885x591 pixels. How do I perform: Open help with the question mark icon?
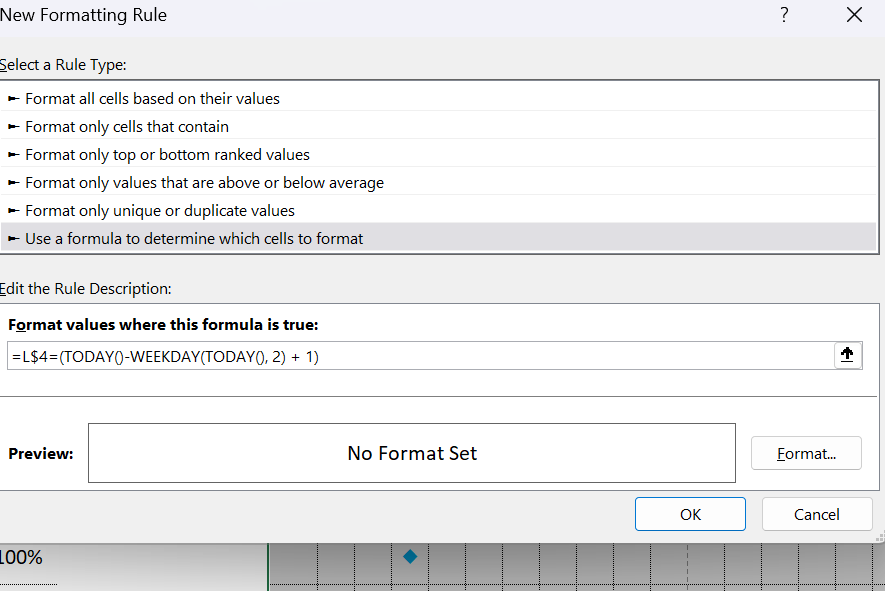[784, 15]
